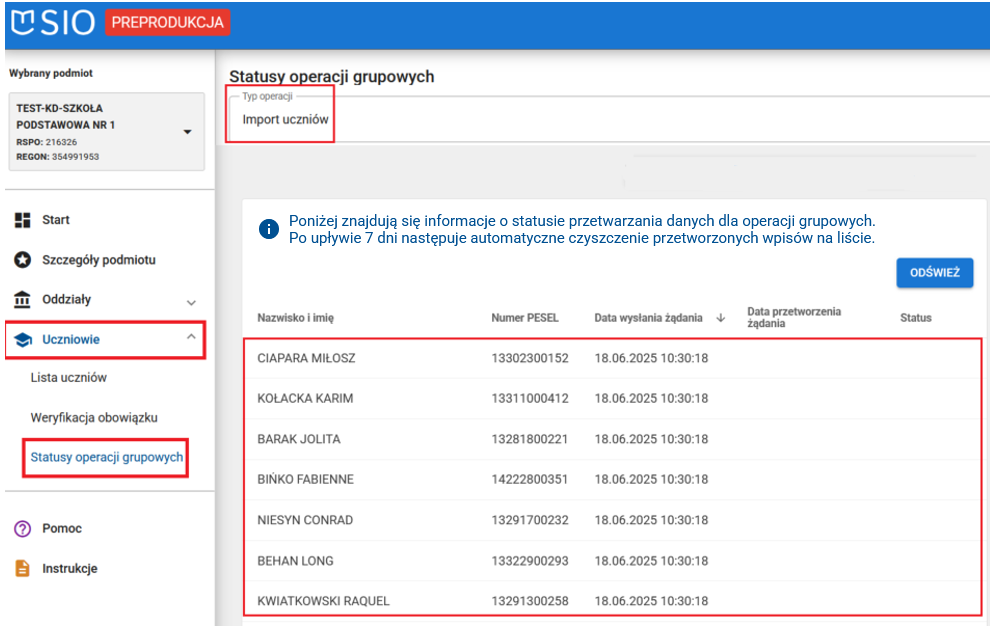Click the Nazwisko i imię column header
This screenshot has height=628, width=990.
[x=296, y=318]
